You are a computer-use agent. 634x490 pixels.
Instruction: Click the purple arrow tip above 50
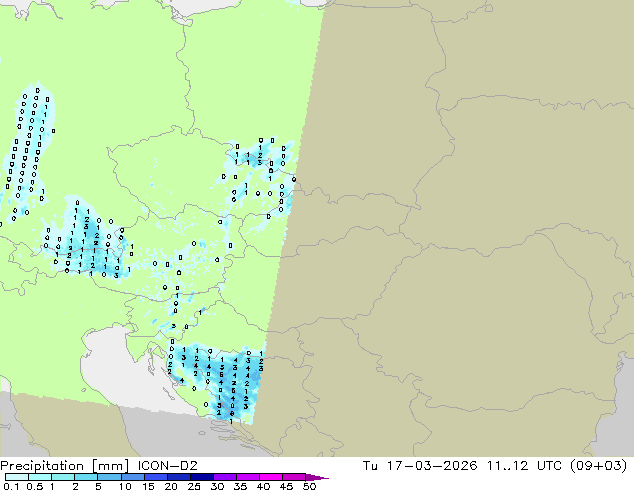click(317, 477)
